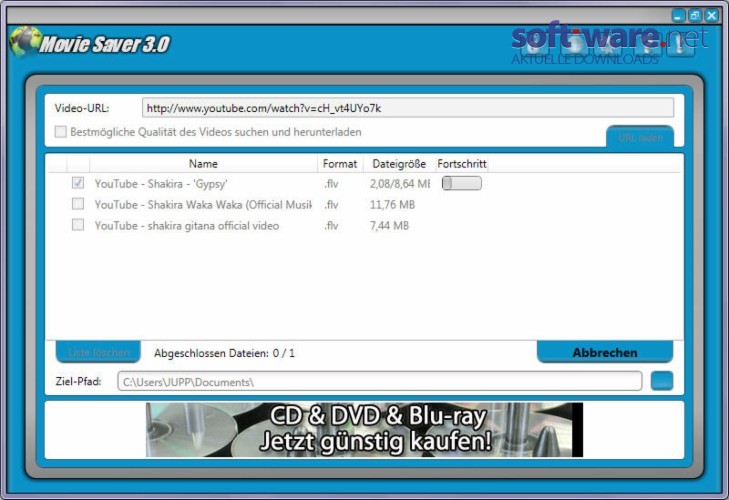Image resolution: width=729 pixels, height=500 pixels.
Task: Click the Liste löschen button
Action: point(98,352)
